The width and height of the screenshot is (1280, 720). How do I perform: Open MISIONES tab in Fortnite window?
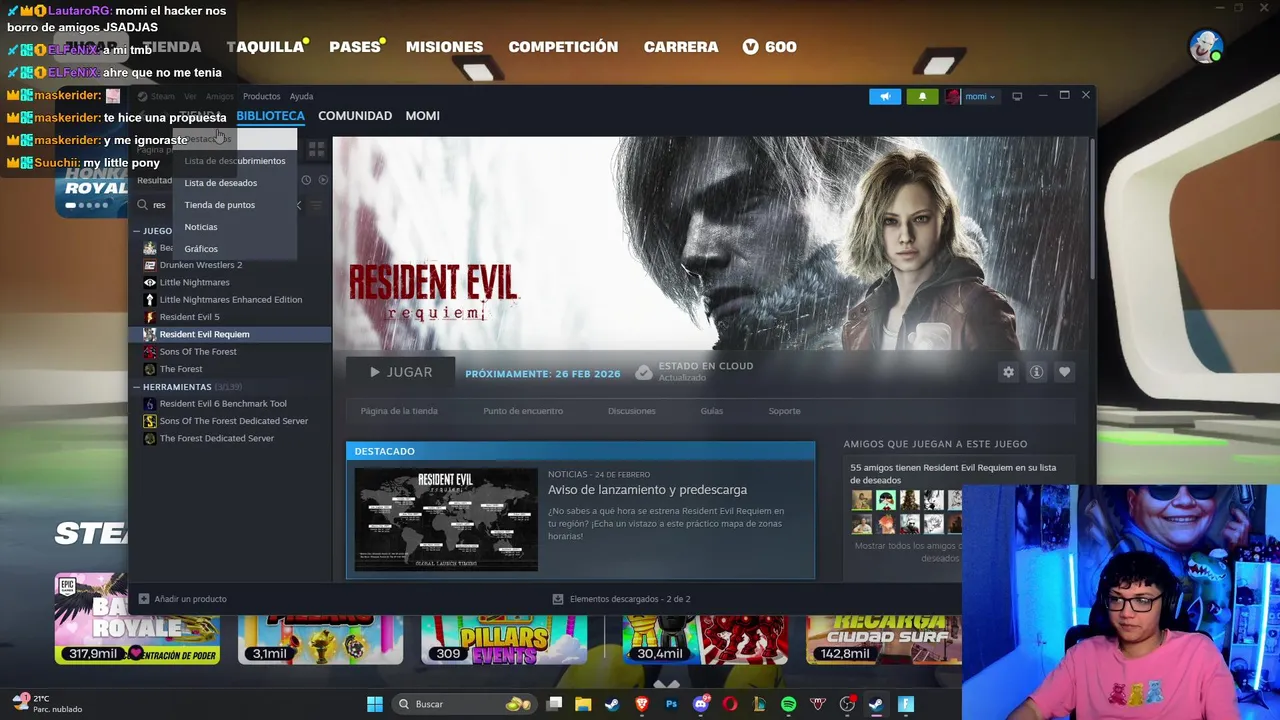444,47
